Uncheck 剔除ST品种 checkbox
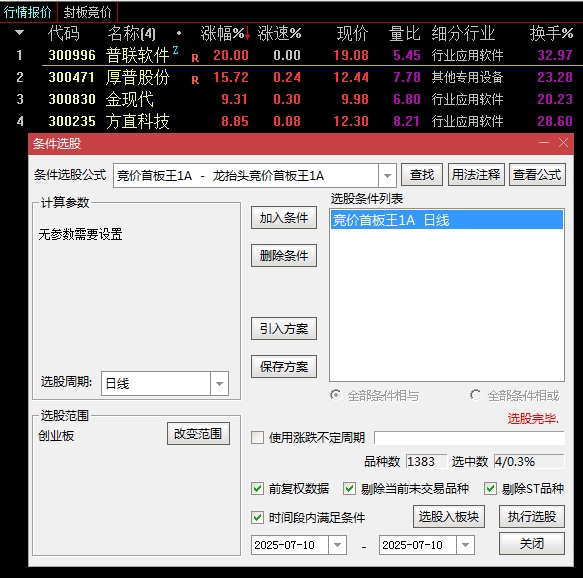The height and width of the screenshot is (578, 583). (x=490, y=488)
